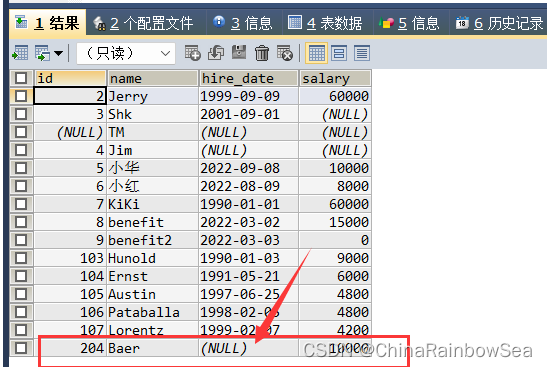547x367 pixels.
Task: Select the Pataballa name cell
Action: (x=152, y=312)
